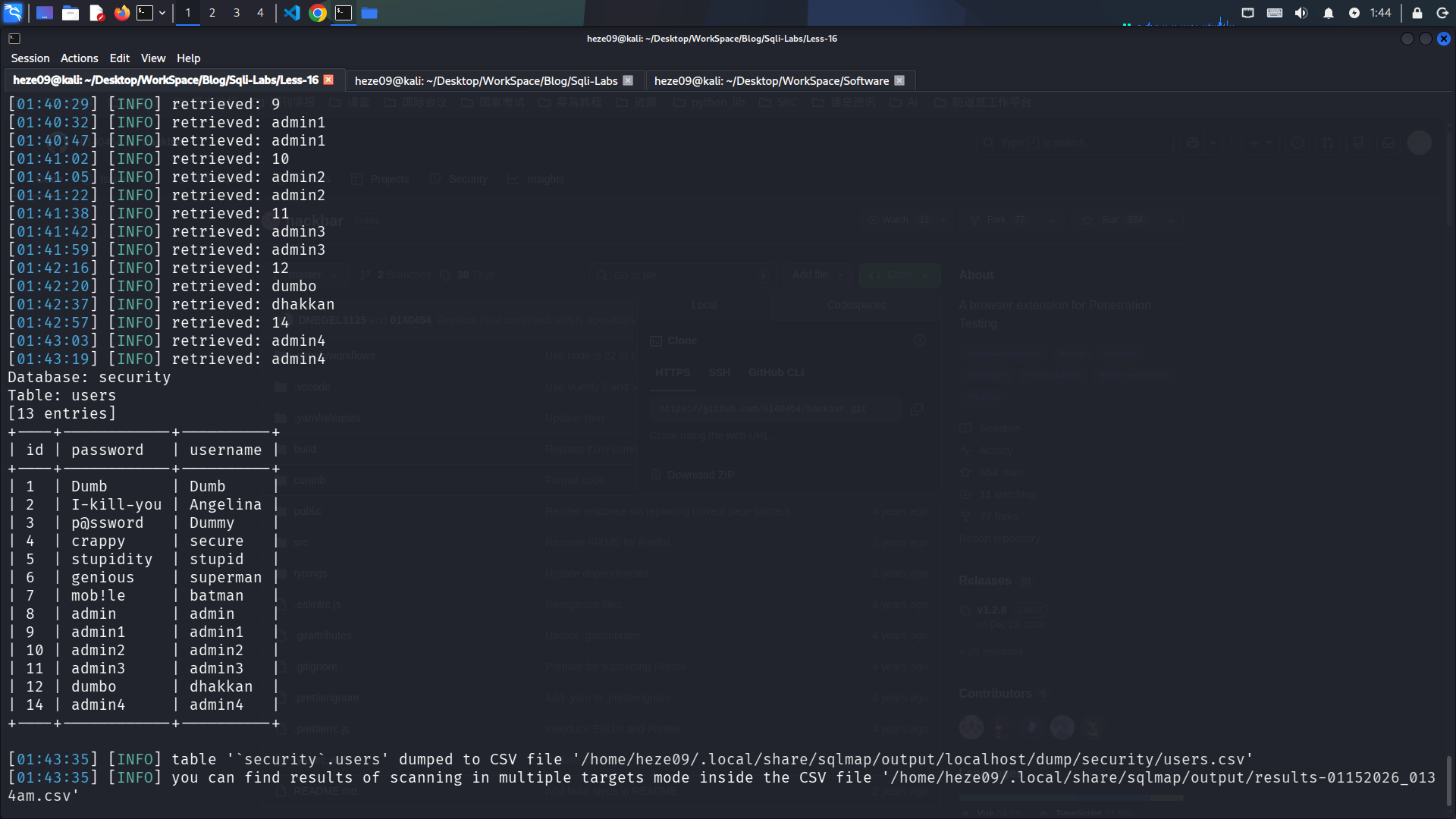
Task: Close the Less-16 terminal tab
Action: coord(328,80)
